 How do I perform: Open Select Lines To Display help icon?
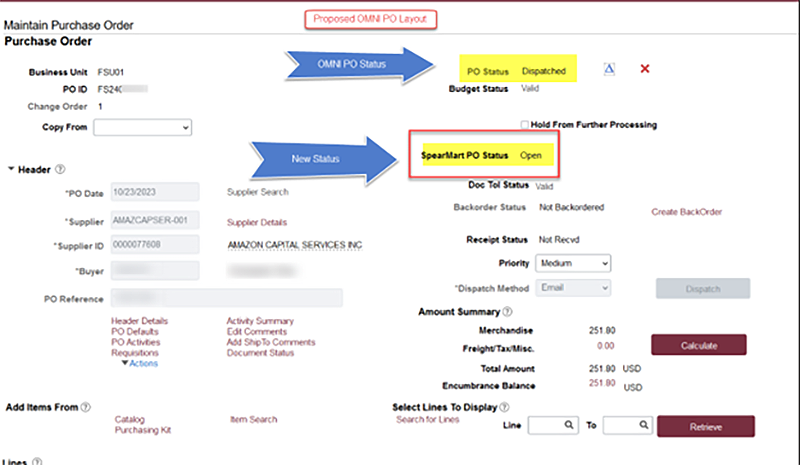coord(505,408)
